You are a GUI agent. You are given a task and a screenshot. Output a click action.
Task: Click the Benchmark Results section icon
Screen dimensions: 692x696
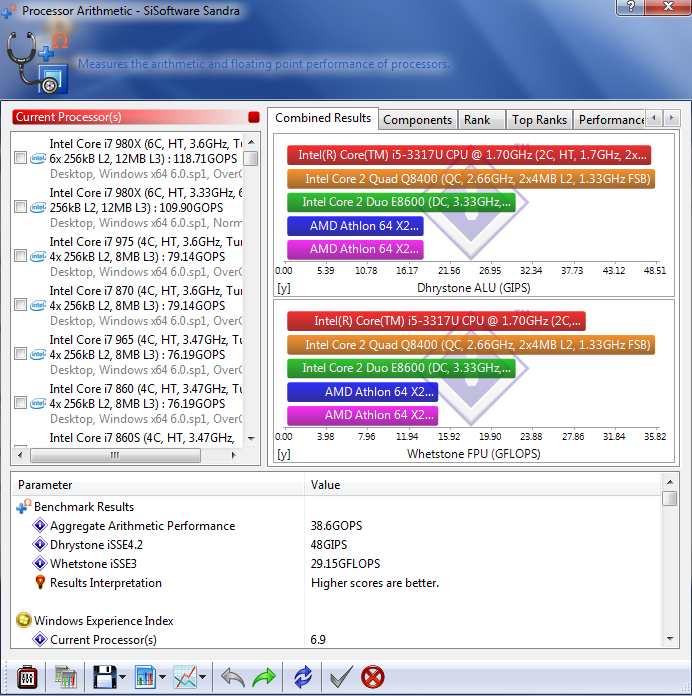[24, 506]
